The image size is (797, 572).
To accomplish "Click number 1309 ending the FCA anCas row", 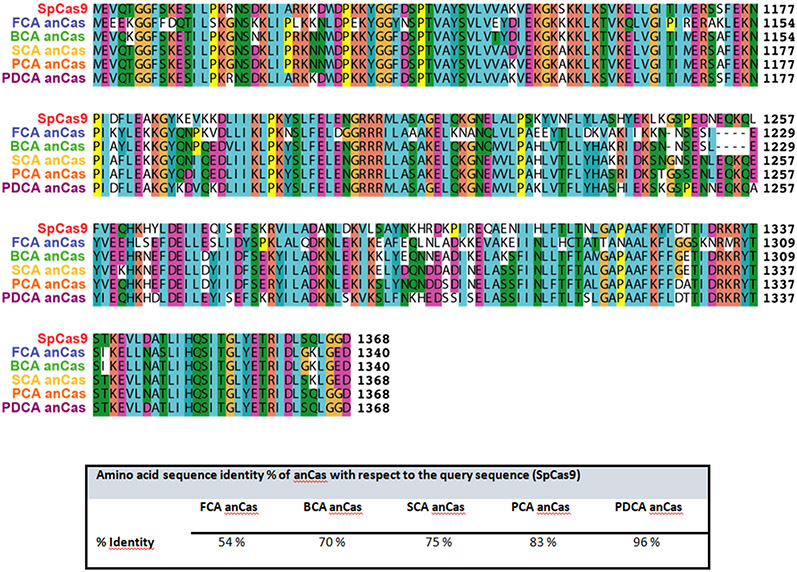I will [x=778, y=243].
